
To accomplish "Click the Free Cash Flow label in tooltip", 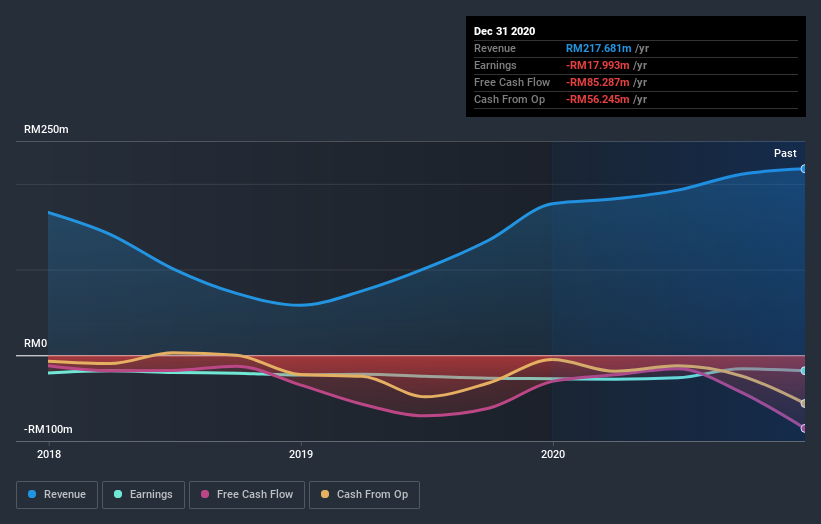I will click(x=512, y=82).
